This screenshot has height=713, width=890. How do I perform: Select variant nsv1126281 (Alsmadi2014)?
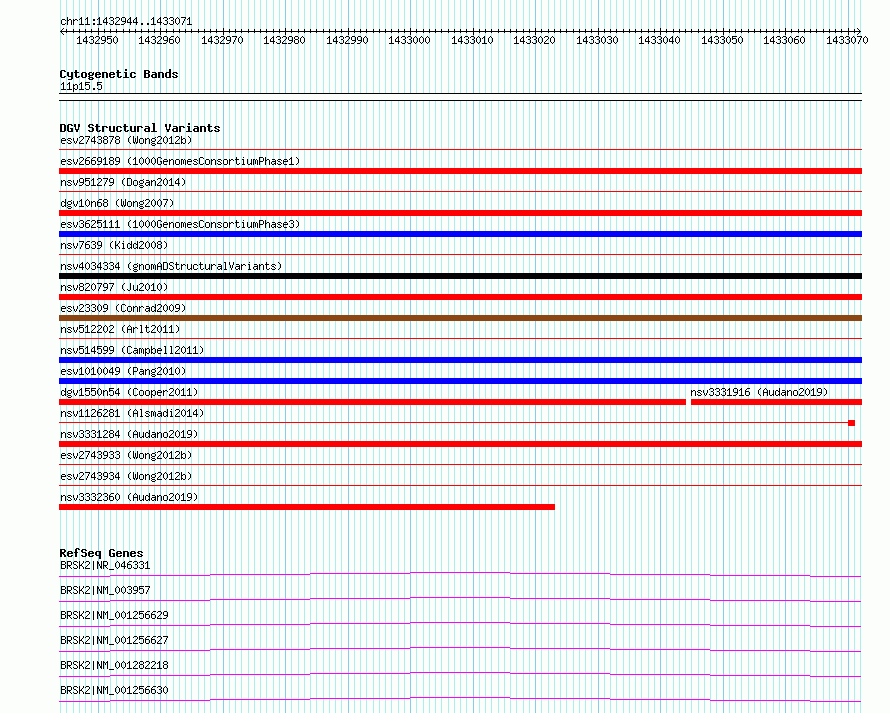[x=132, y=413]
